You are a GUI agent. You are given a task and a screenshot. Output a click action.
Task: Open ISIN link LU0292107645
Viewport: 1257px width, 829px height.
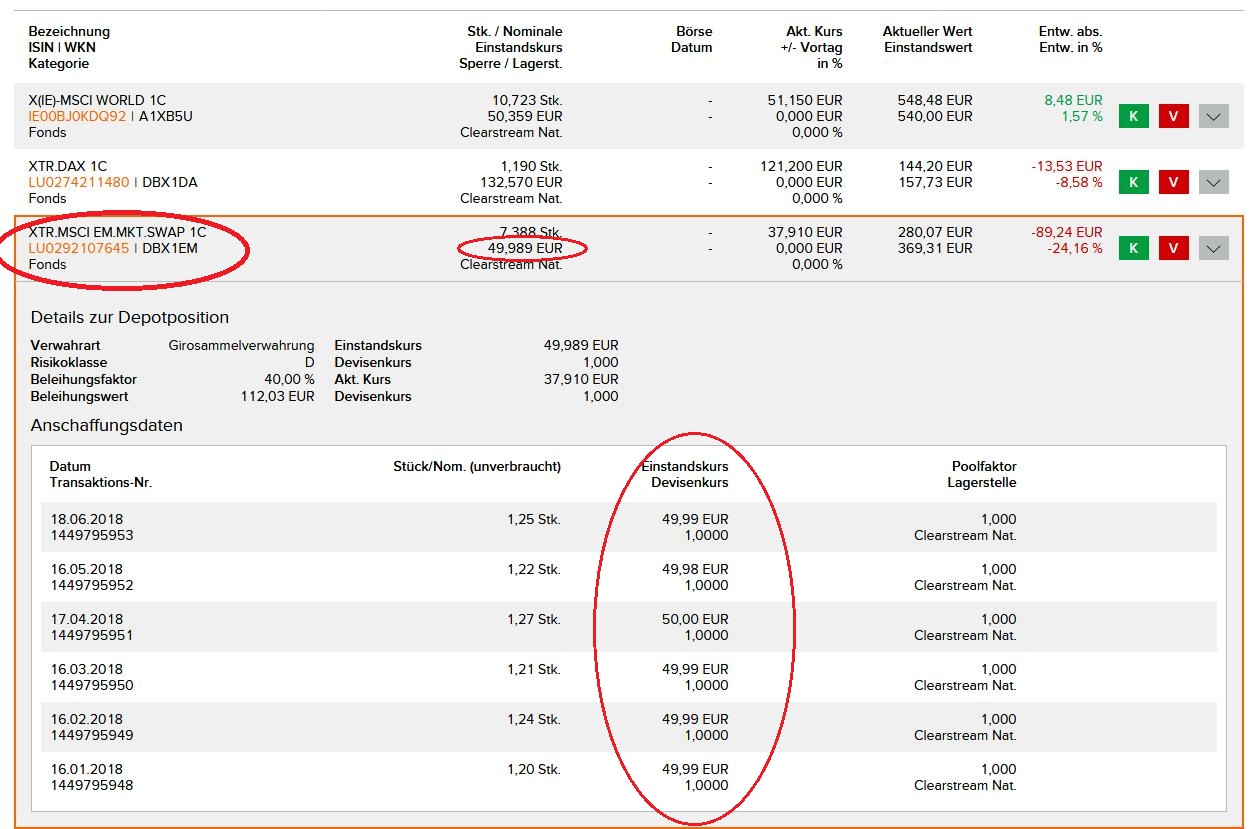(x=79, y=248)
